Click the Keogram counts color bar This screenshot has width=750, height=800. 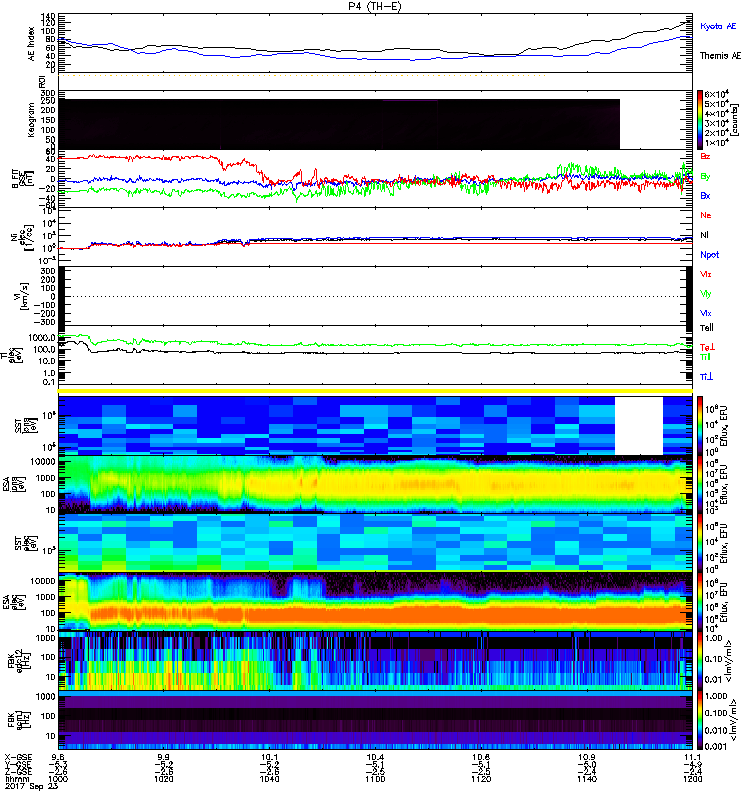click(700, 120)
